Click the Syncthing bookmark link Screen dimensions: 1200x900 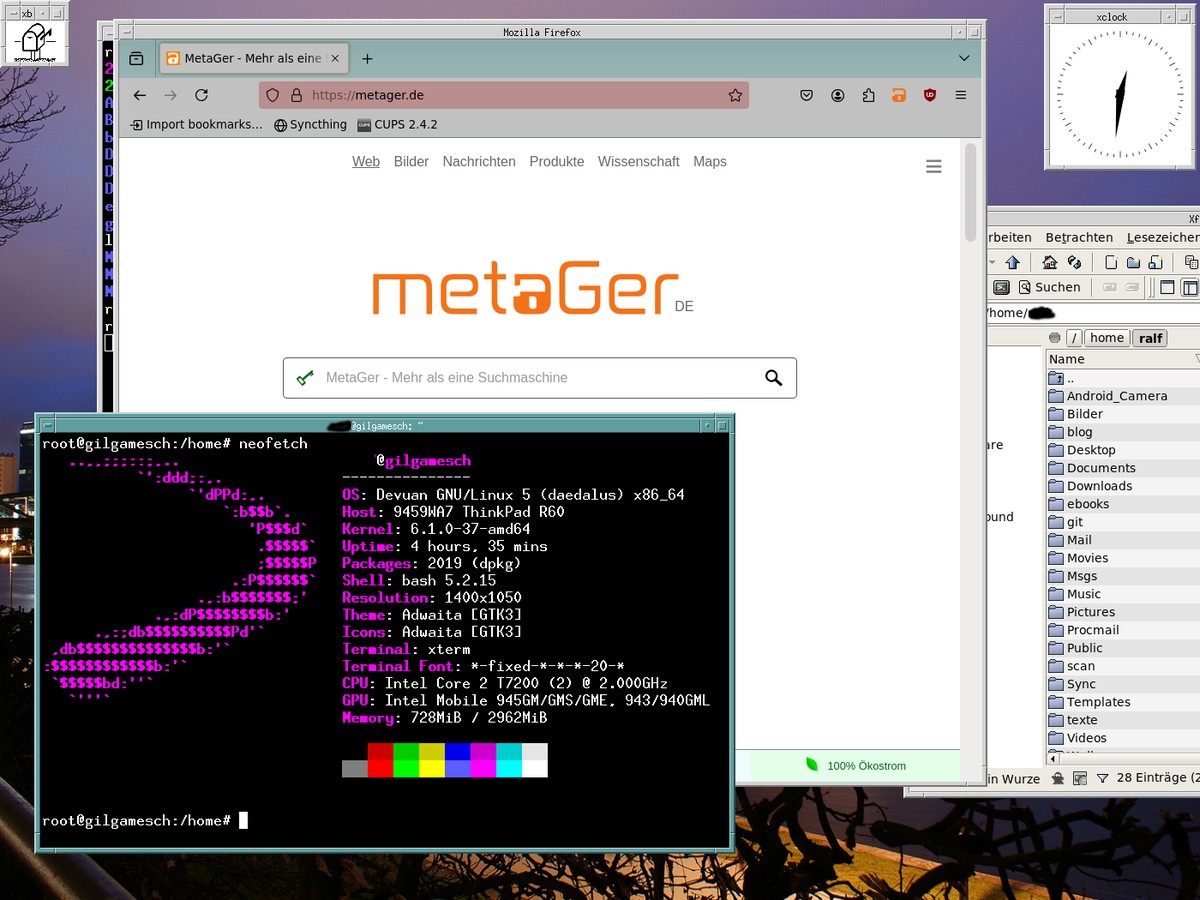pos(310,125)
